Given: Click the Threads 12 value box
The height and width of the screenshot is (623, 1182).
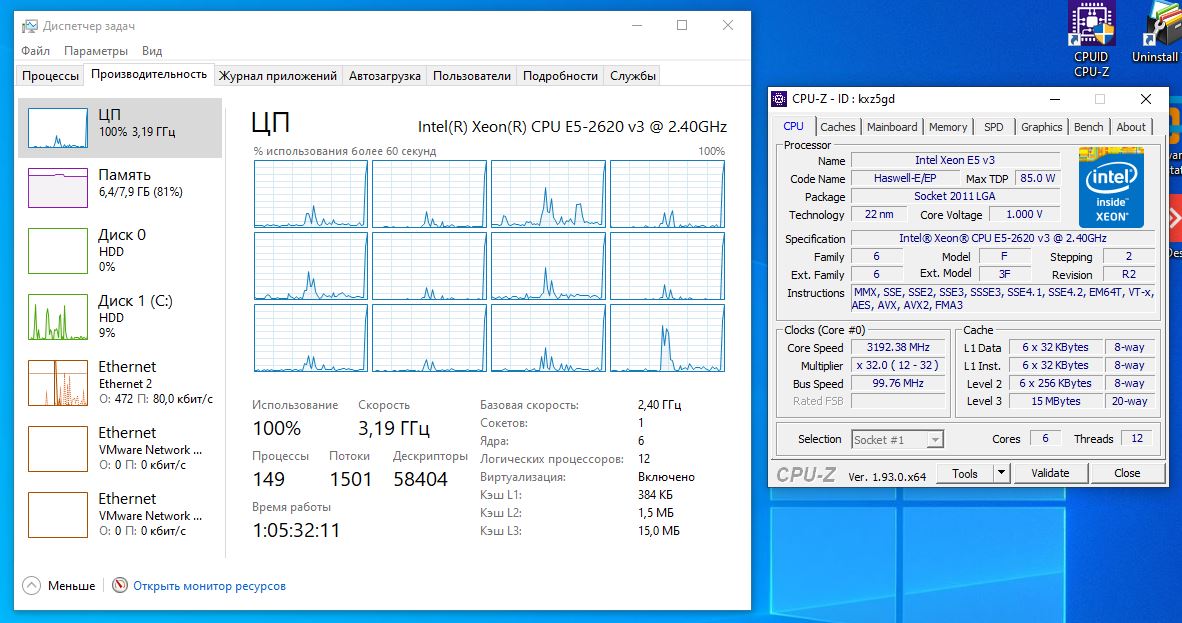Looking at the screenshot, I should [x=1137, y=438].
